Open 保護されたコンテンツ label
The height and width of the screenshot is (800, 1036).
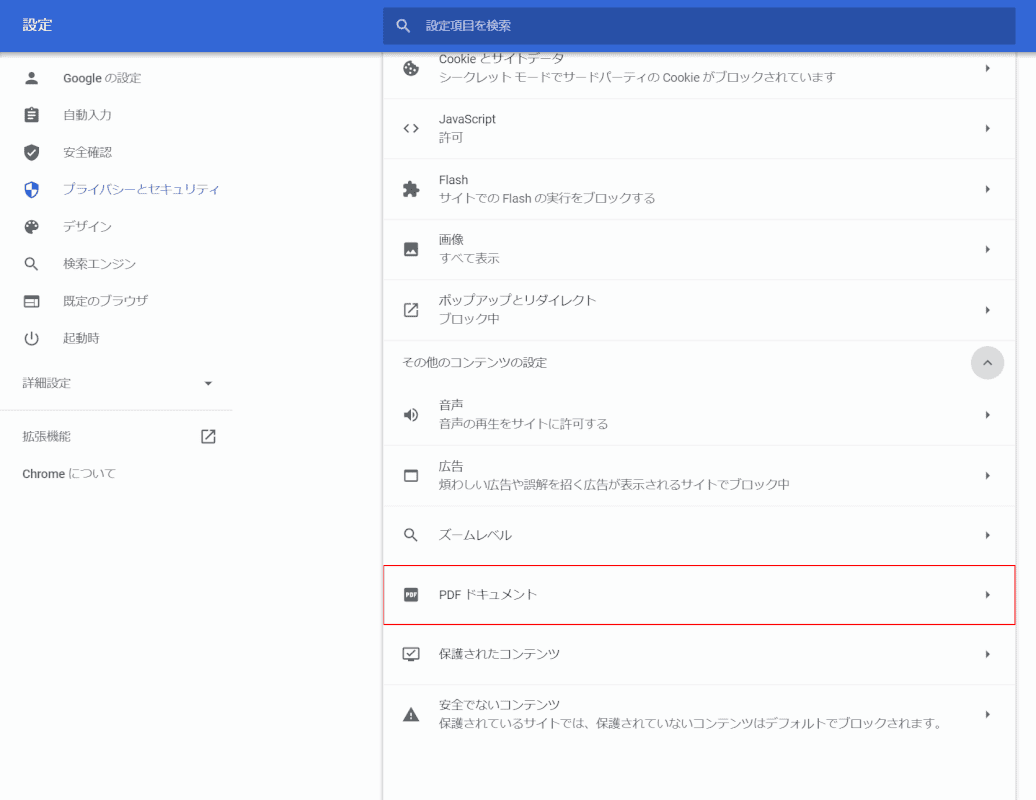coord(499,654)
